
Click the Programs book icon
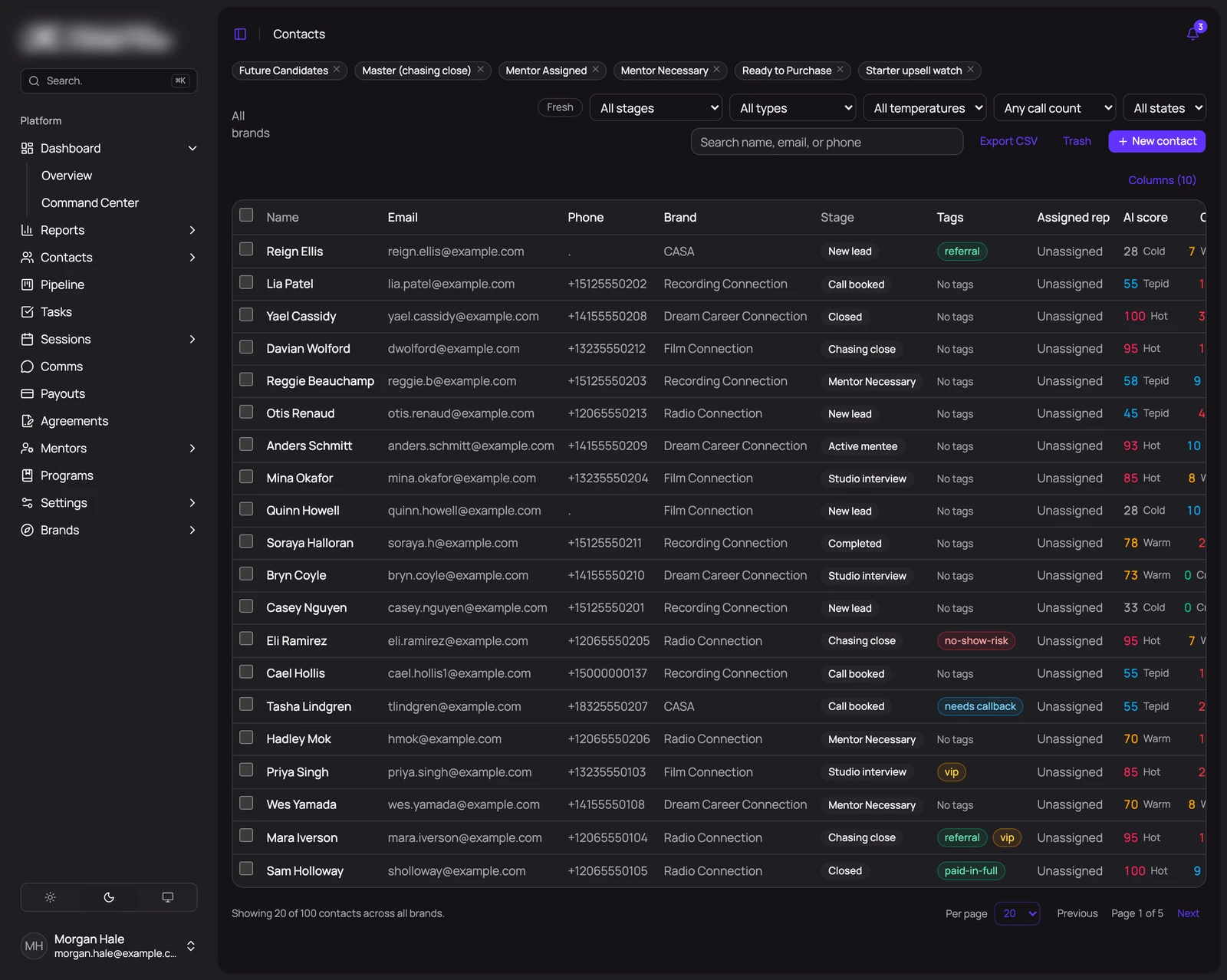click(x=28, y=475)
